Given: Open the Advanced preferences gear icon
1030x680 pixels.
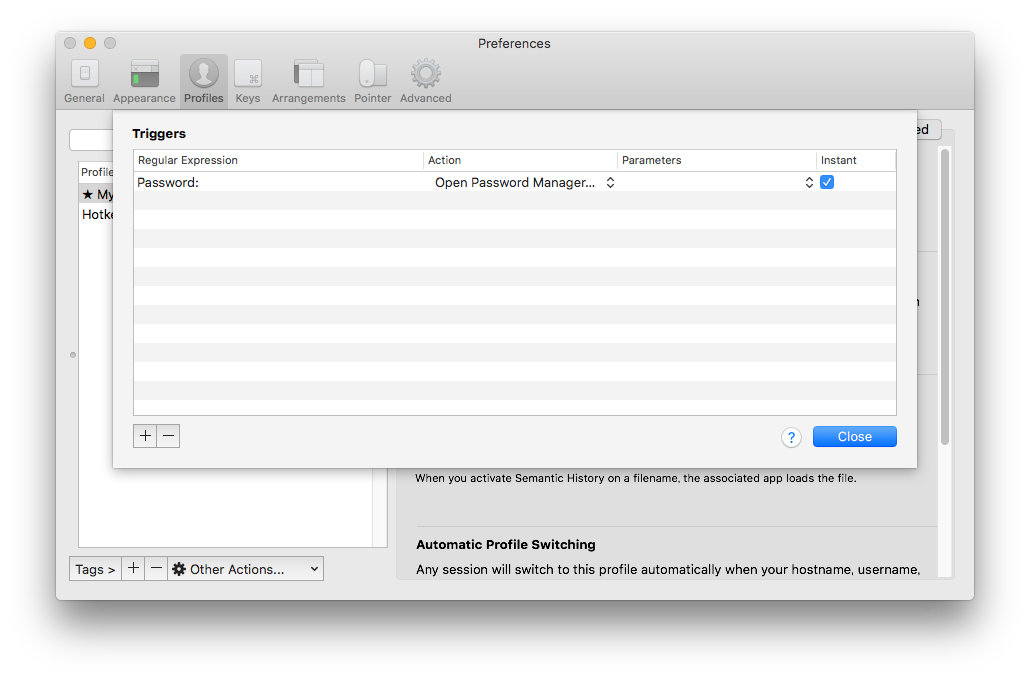Looking at the screenshot, I should coord(425,82).
